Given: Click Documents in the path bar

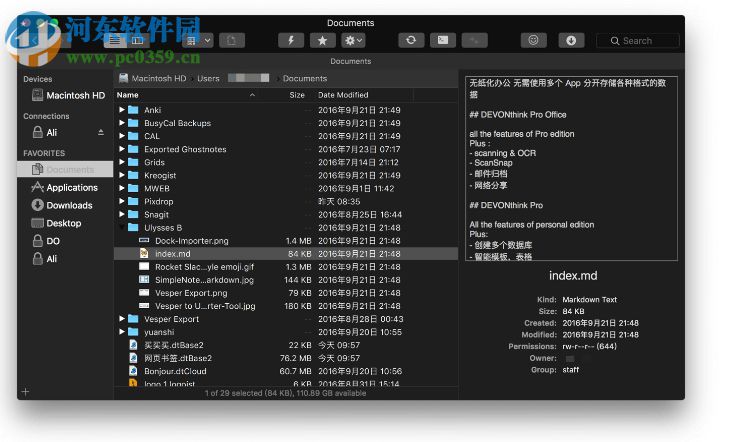Looking at the screenshot, I should 305,79.
